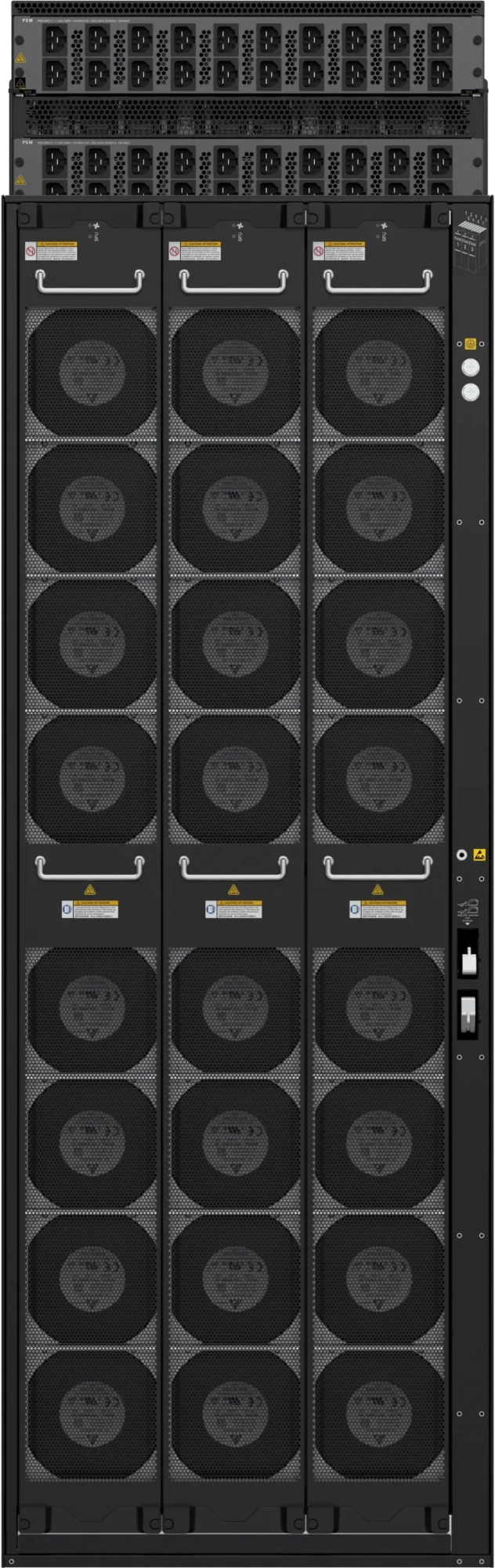Click the topmost fan in the left tray
495x1568 pixels.
point(92,372)
